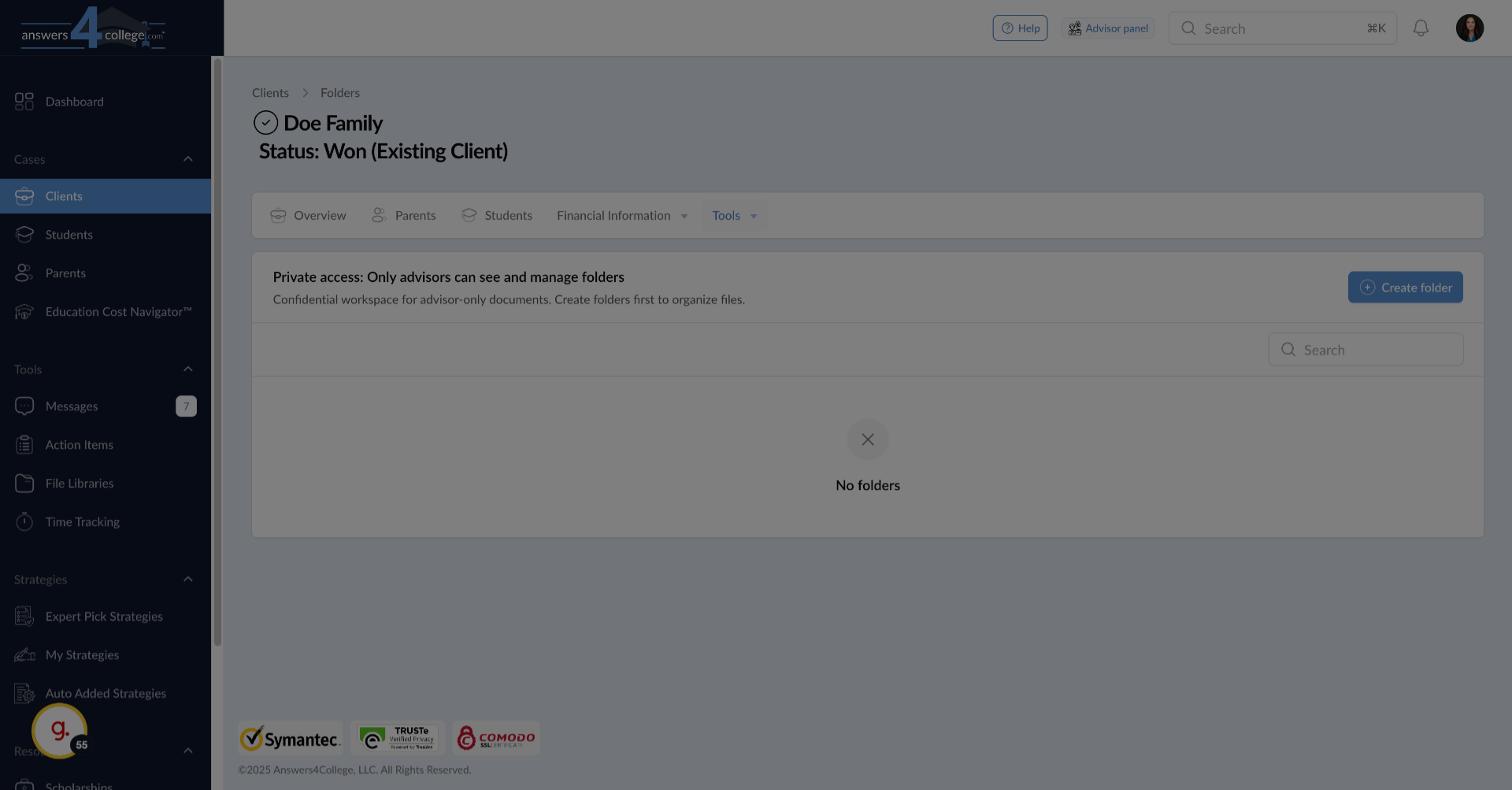Viewport: 1512px width, 790px height.
Task: Switch to the Overview tab
Action: (319, 215)
